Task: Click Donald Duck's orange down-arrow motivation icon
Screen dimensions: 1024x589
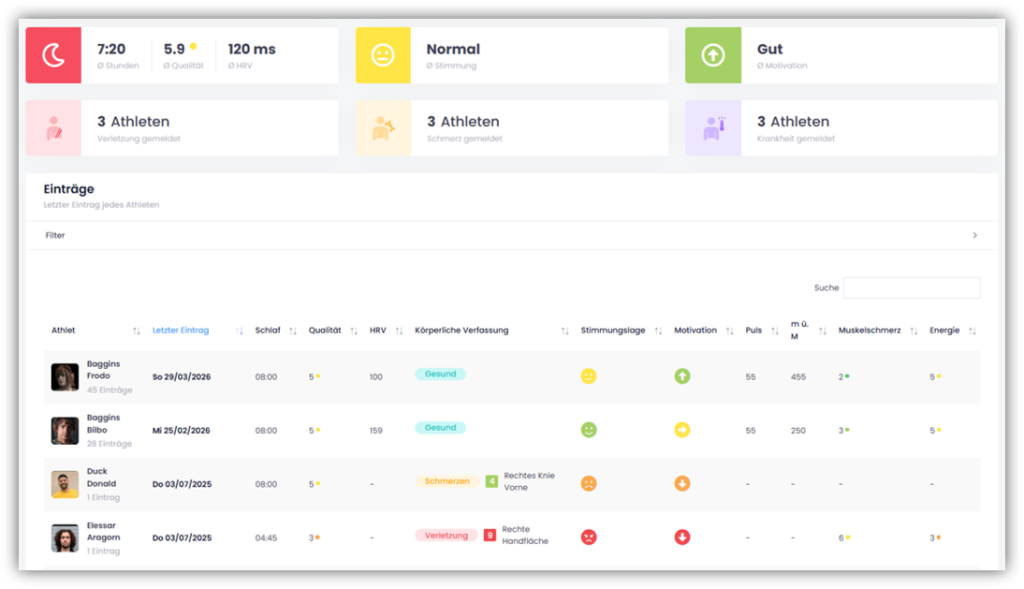Action: click(682, 484)
